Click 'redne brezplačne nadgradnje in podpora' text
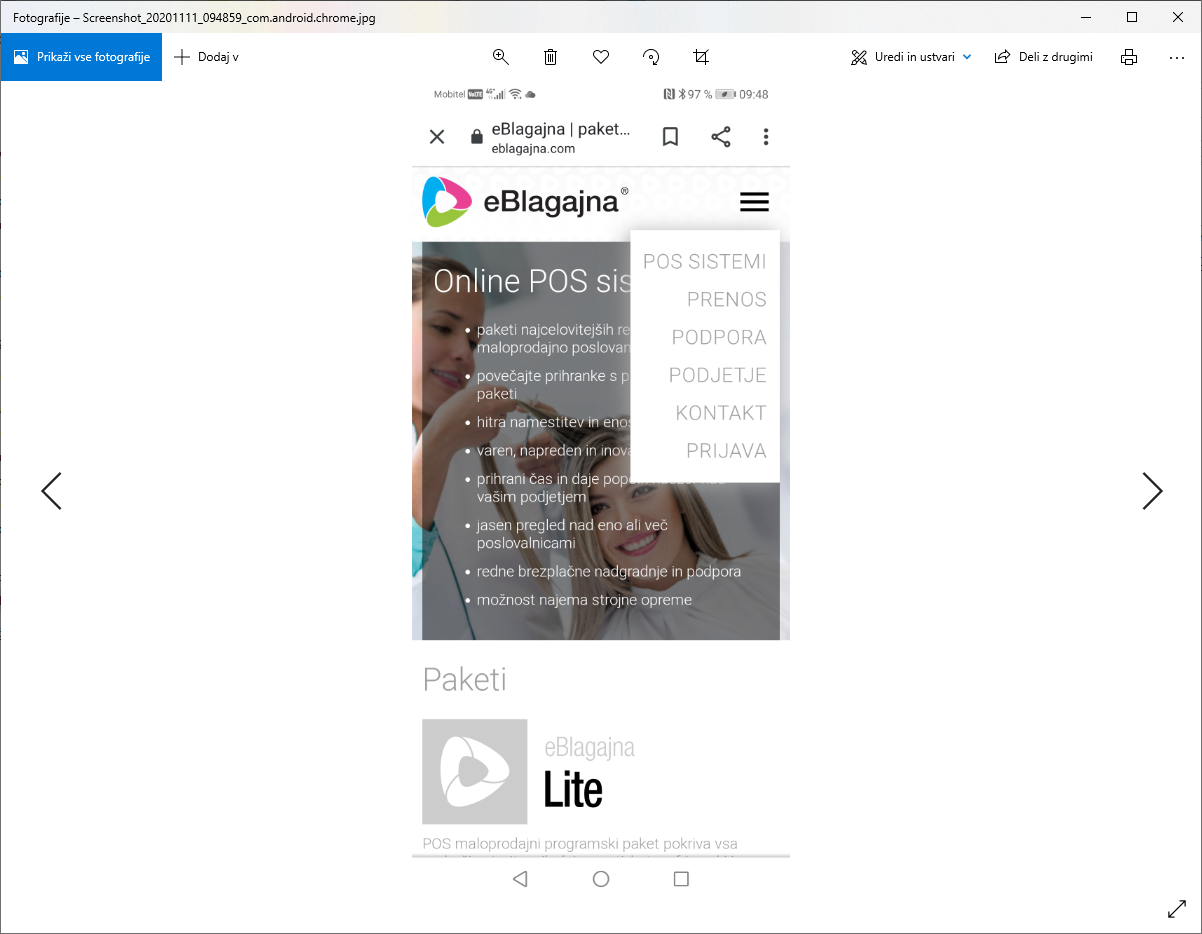Screen dimensions: 1202x934 tap(609, 572)
